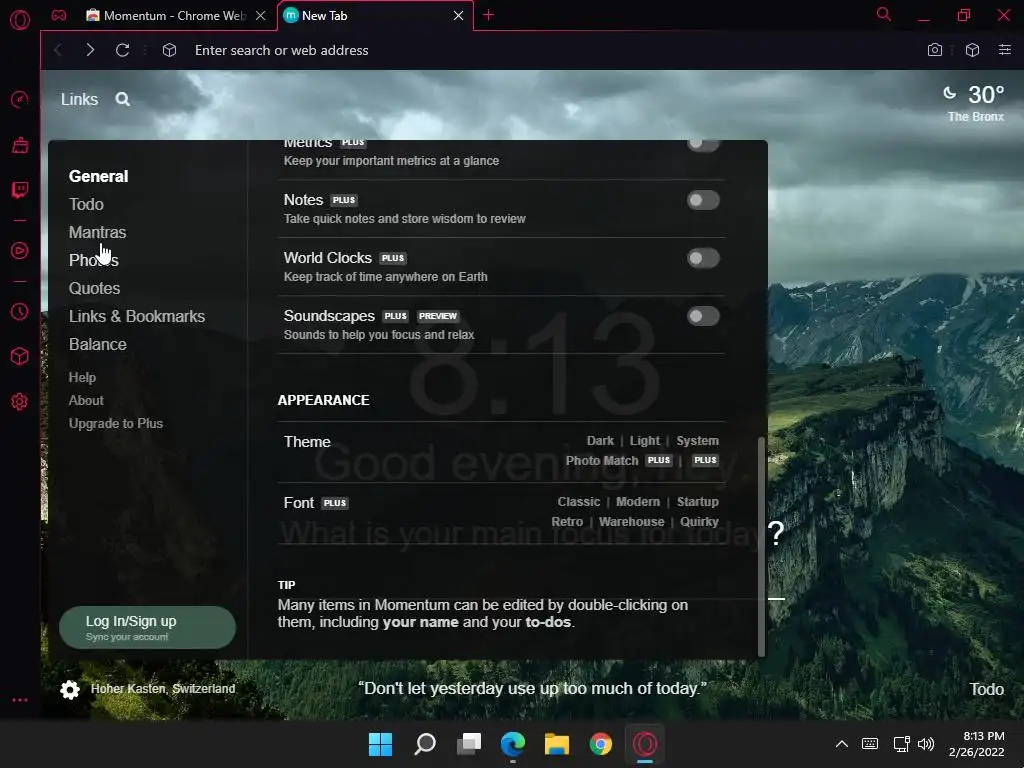Click the three-dot sidebar setup icon
Image resolution: width=1024 pixels, height=768 pixels.
(x=20, y=700)
